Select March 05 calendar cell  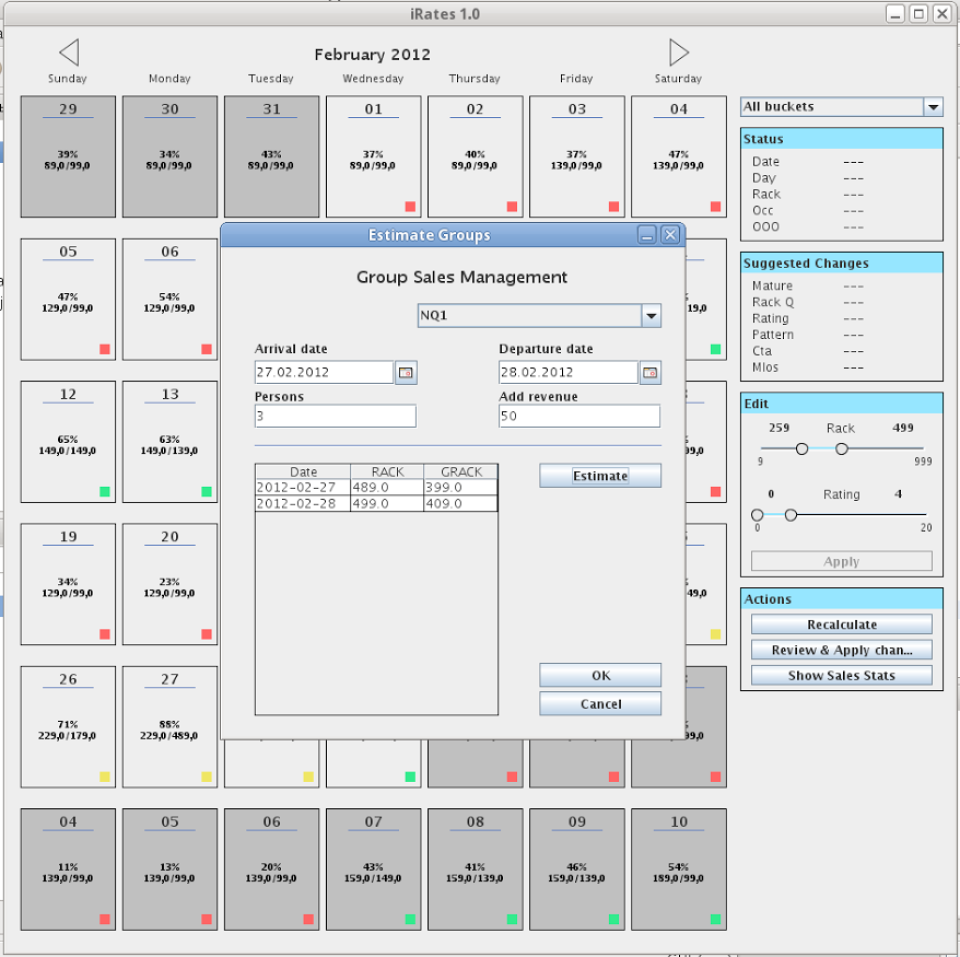(170, 869)
